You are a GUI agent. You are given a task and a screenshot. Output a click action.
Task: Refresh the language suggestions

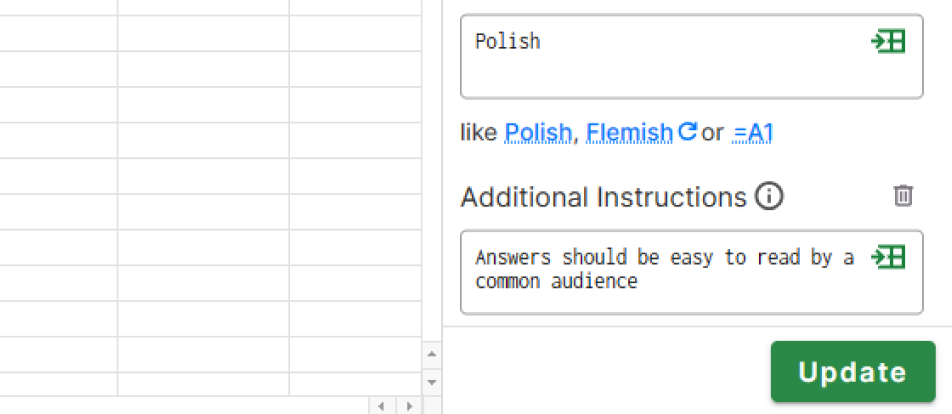coord(687,131)
